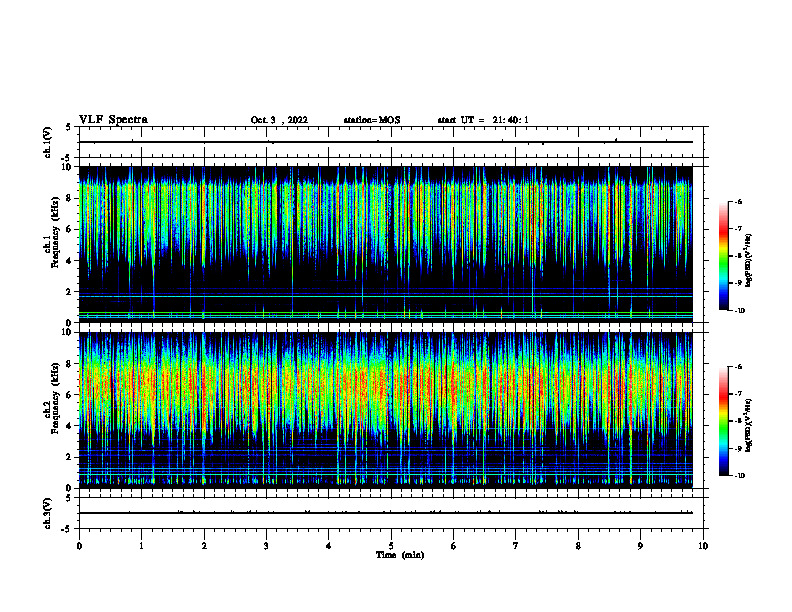The width and height of the screenshot is (792, 612).
Task: Click the ch.1 "Frequency (kHz)" axis label
Action: (55, 233)
